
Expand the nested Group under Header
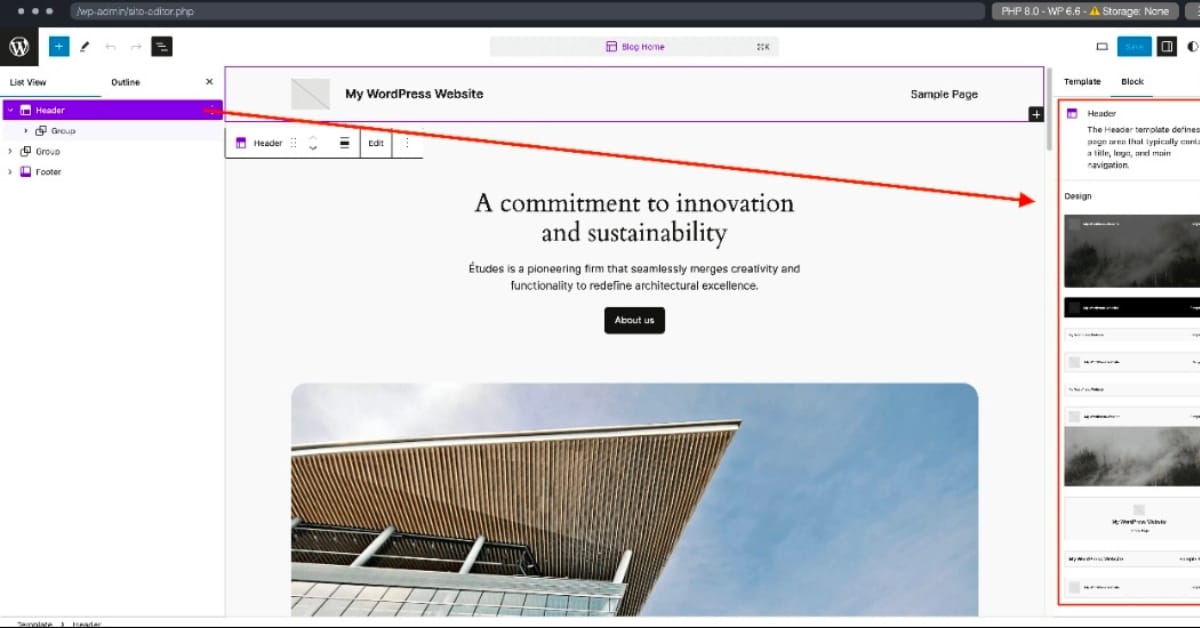click(x=26, y=131)
